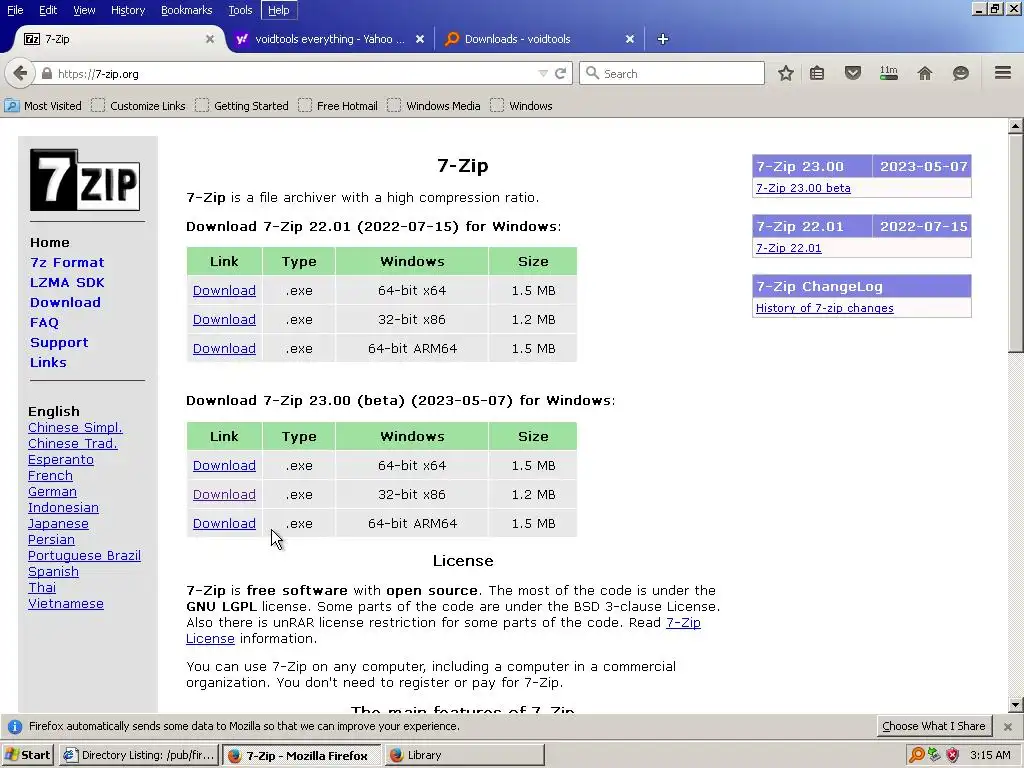The width and height of the screenshot is (1024, 768).
Task: Open the Hello chat smiley icon
Action: pyautogui.click(x=961, y=73)
